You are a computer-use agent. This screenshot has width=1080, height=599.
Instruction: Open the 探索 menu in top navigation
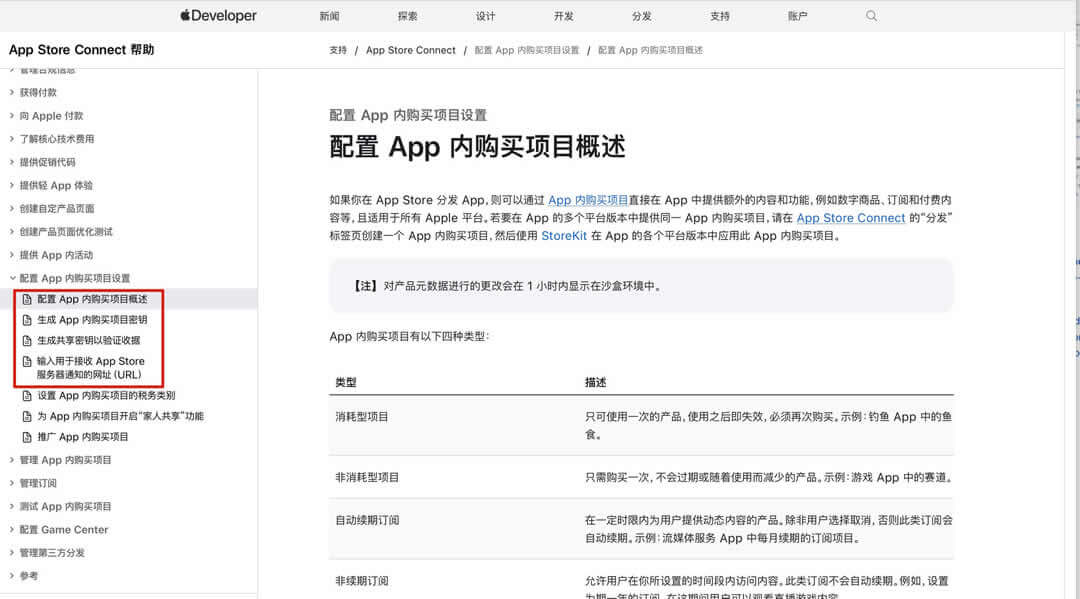[407, 16]
